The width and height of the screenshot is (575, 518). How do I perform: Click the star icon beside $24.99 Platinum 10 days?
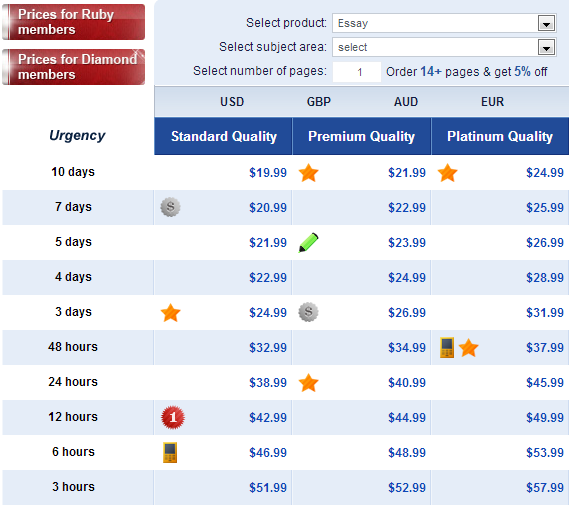pyautogui.click(x=447, y=173)
